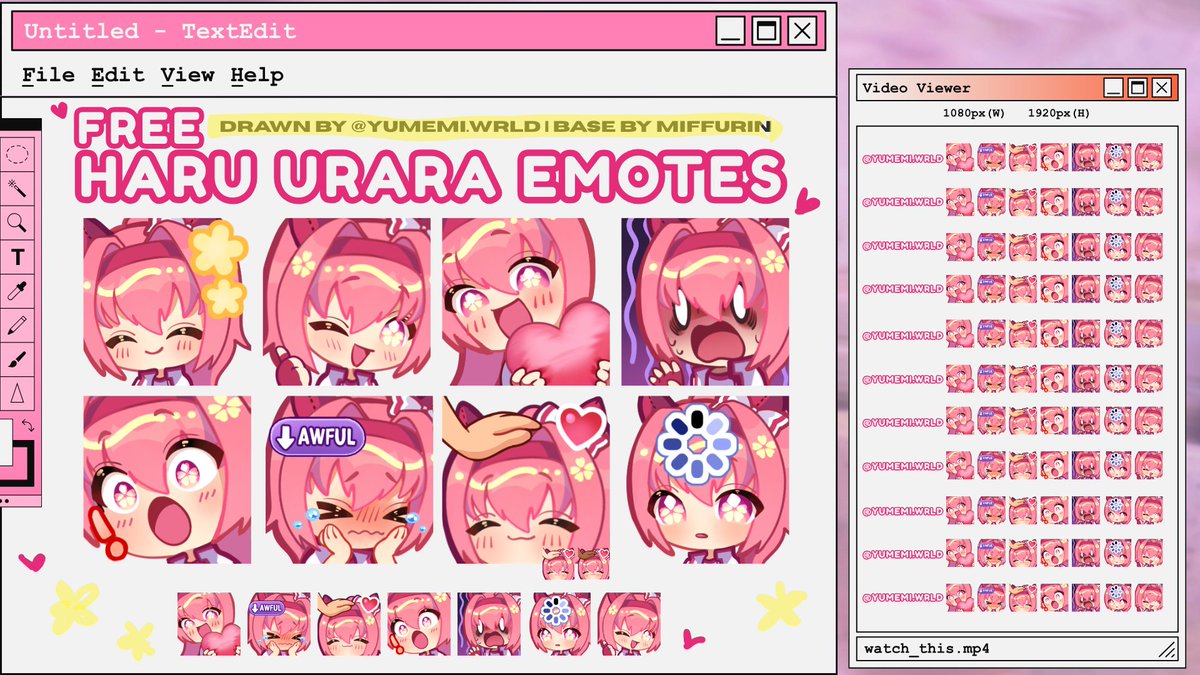
Task: Click the small loading spinner emote in bottom strip
Action: pyautogui.click(x=560, y=624)
